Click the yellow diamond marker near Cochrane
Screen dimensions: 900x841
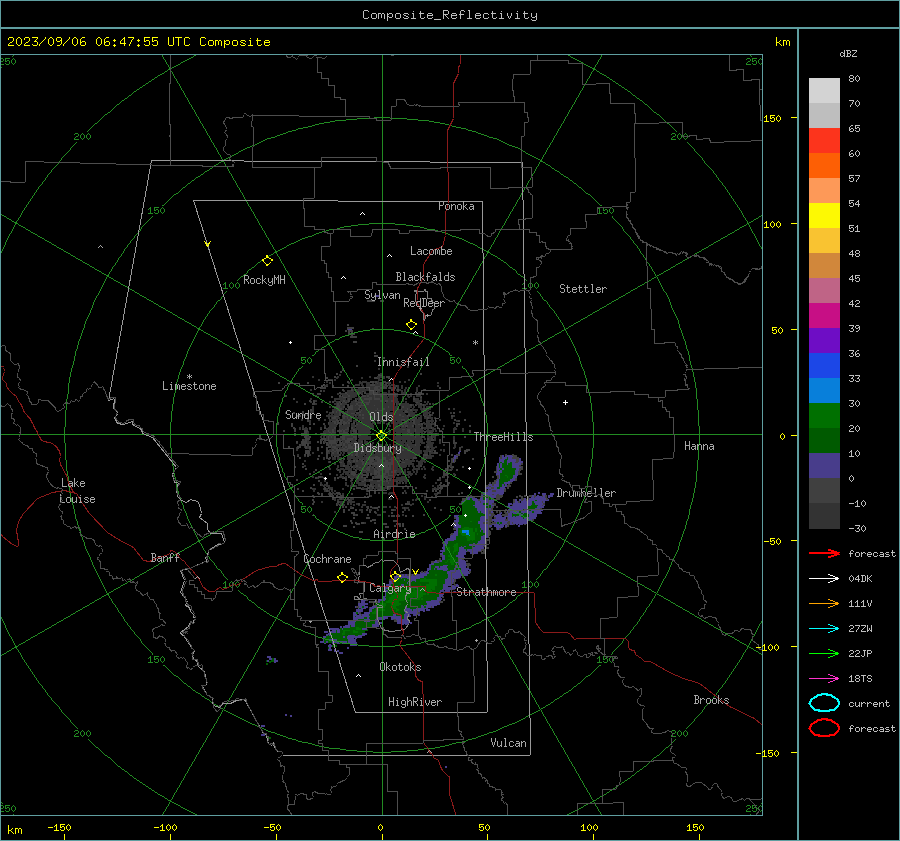(342, 578)
